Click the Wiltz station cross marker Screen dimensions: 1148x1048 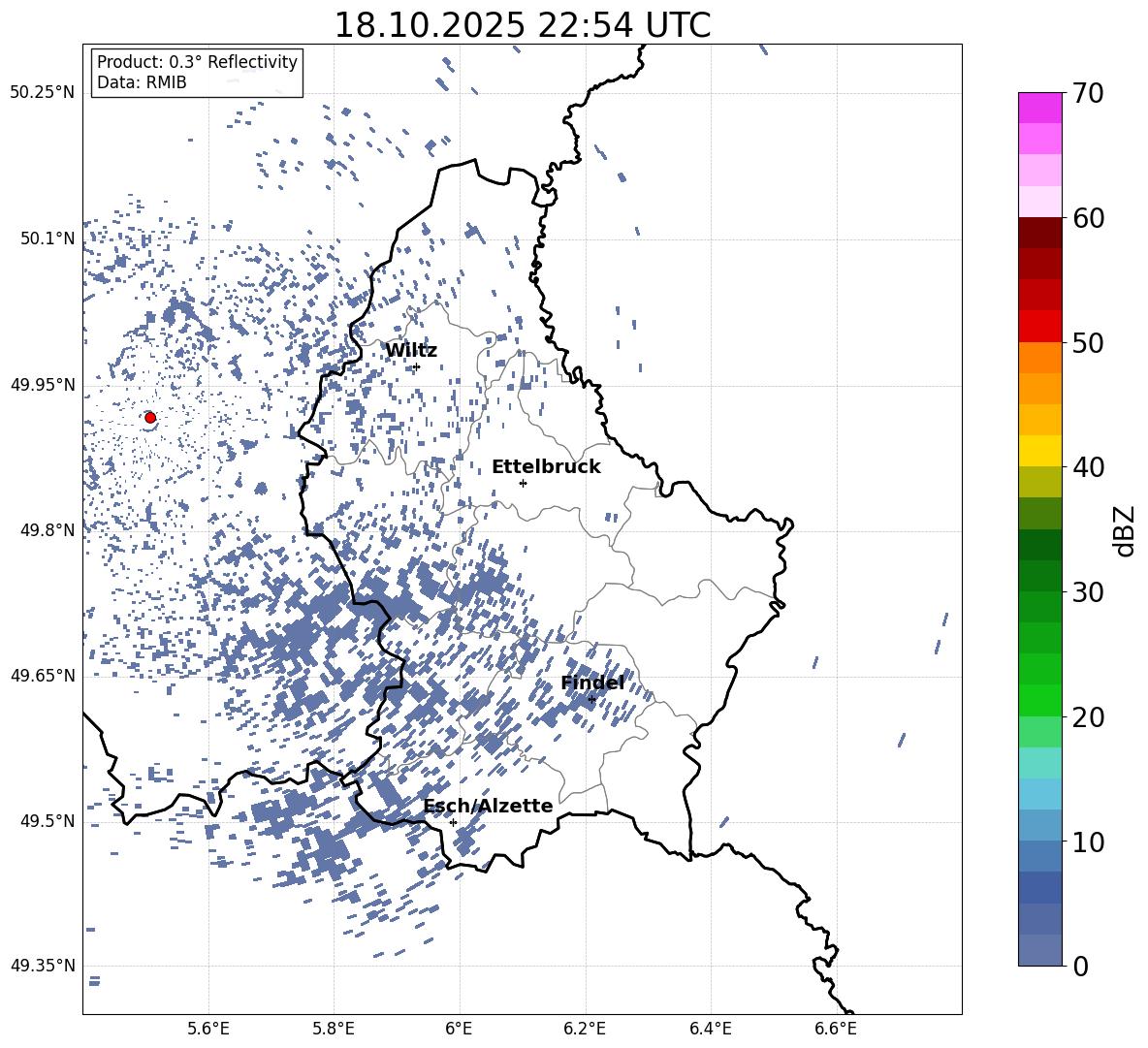[x=417, y=367]
